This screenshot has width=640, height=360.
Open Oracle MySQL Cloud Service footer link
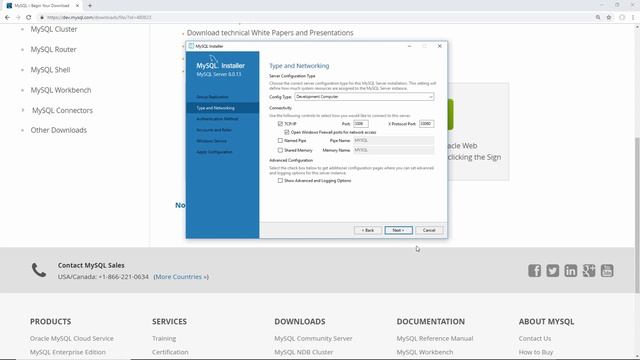72,338
